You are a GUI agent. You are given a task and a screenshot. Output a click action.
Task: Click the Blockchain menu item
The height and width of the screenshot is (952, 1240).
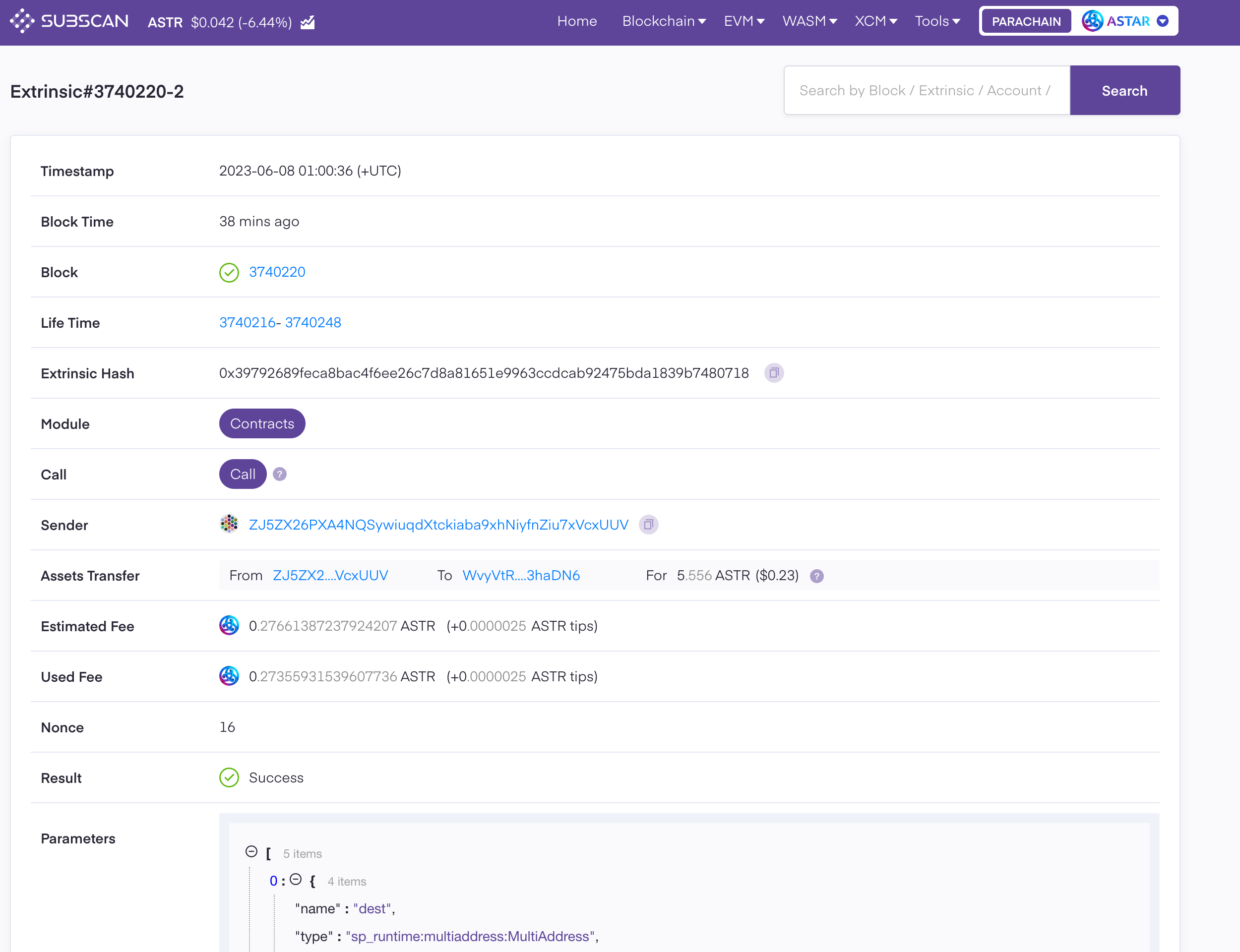(x=659, y=21)
